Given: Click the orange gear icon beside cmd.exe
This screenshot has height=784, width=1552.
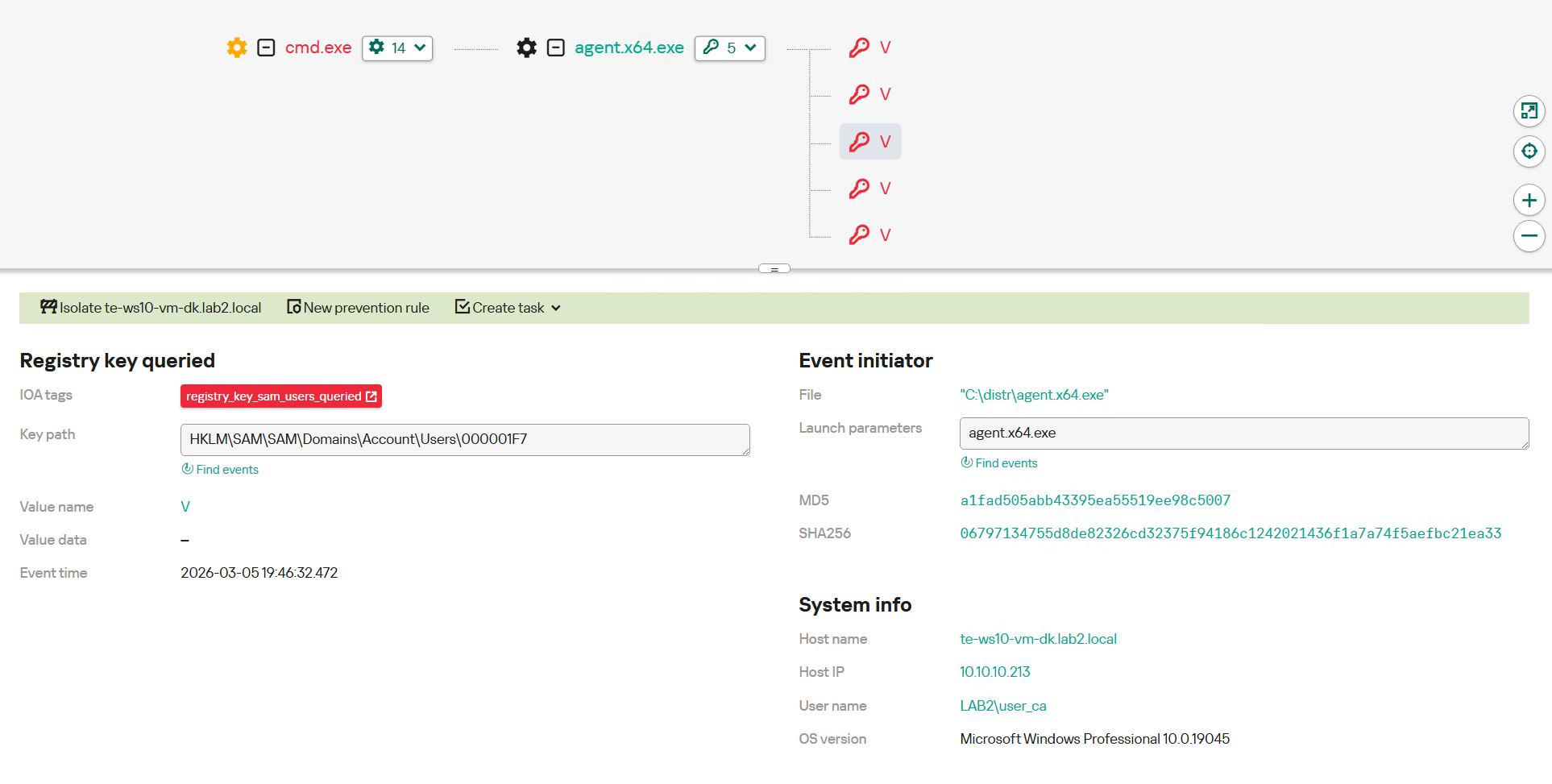Looking at the screenshot, I should pos(237,48).
